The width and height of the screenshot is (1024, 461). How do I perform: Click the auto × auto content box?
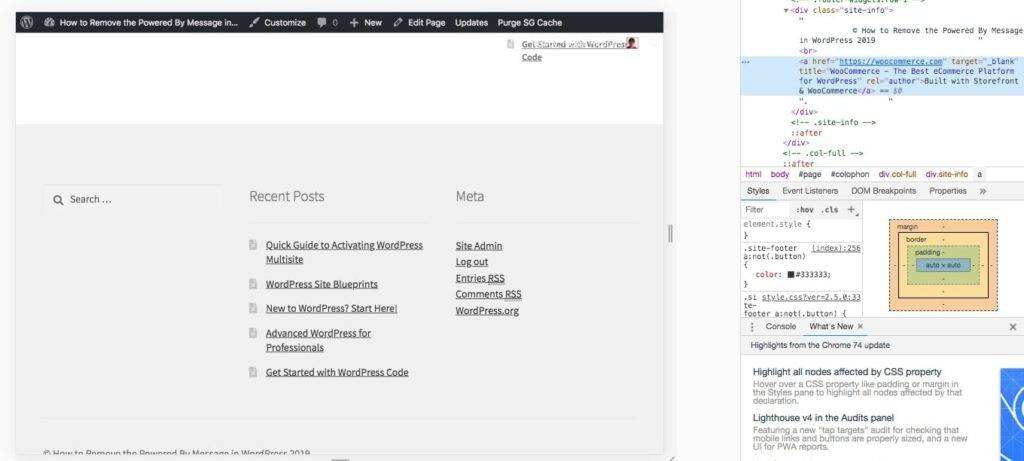tap(943, 265)
